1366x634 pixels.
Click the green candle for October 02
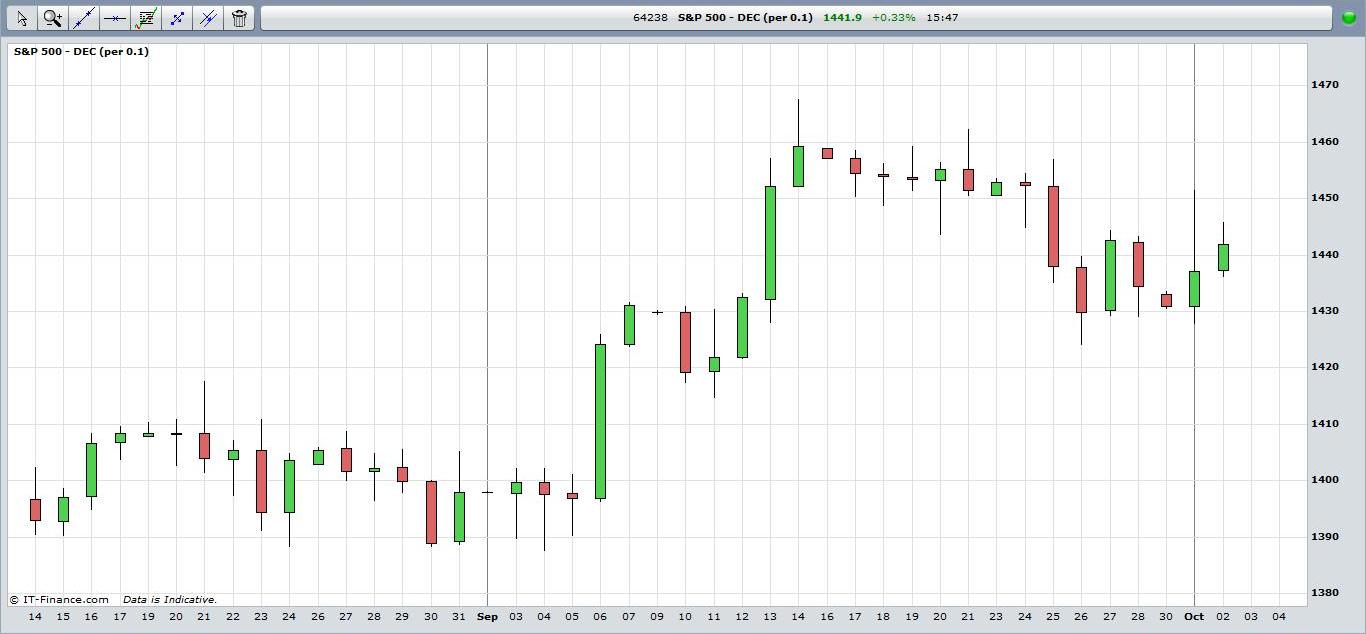(x=1223, y=257)
